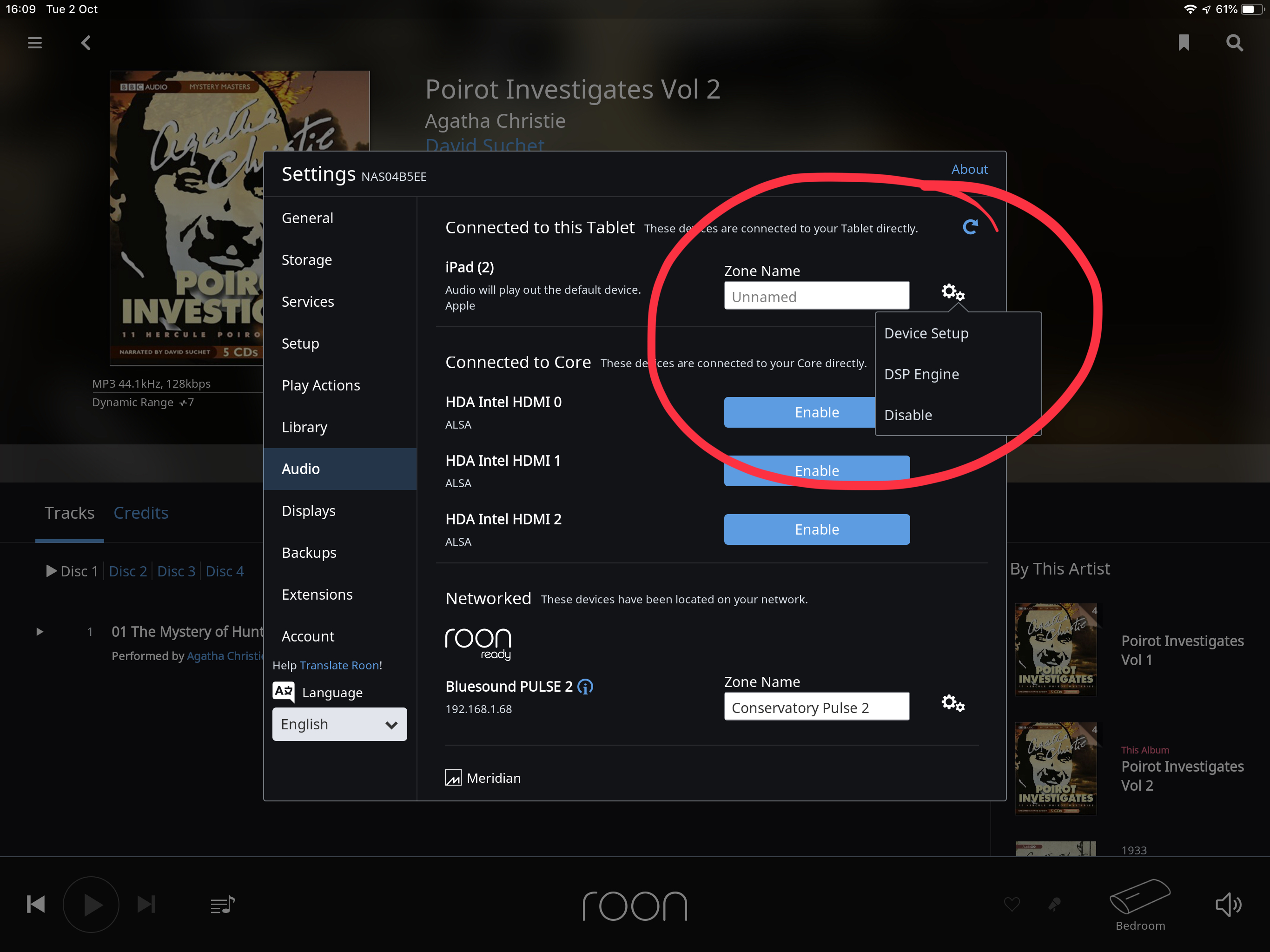Click the roon logo in footer
The height and width of the screenshot is (952, 1270).
[x=635, y=906]
